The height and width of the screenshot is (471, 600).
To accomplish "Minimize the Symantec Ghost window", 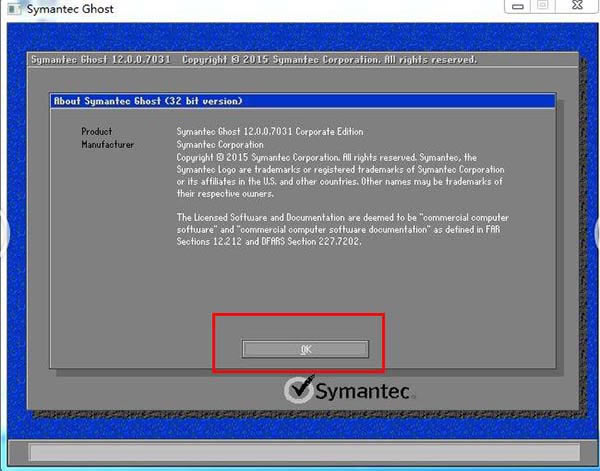I will pyautogui.click(x=517, y=6).
